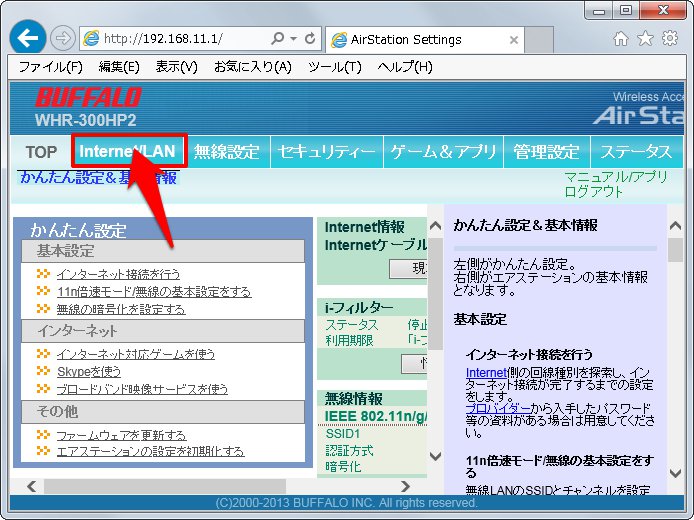This screenshot has width=694, height=520.
Task: Click the browser Home icon
Action: pyautogui.click(x=621, y=39)
